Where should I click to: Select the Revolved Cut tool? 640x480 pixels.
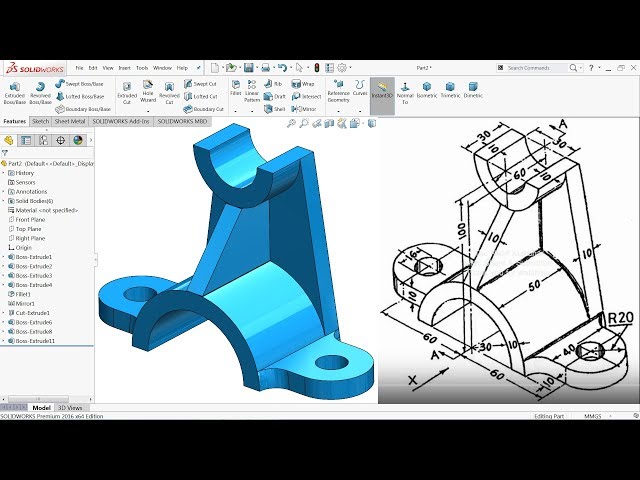pos(169,93)
